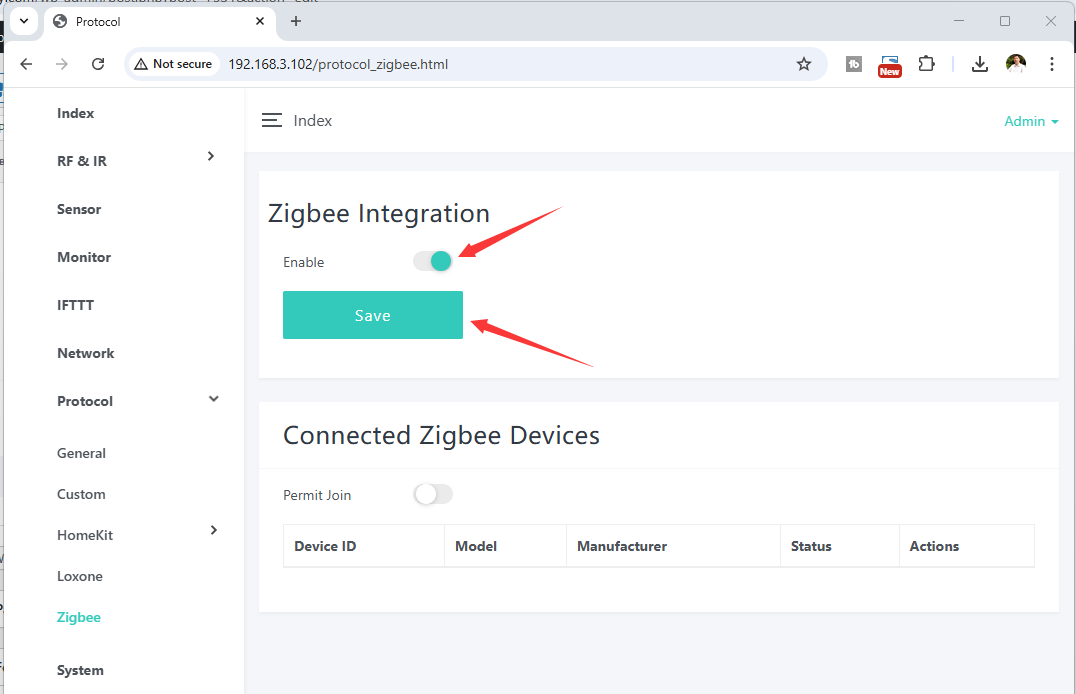
Task: Open the Sensor page in sidebar
Action: (79, 209)
